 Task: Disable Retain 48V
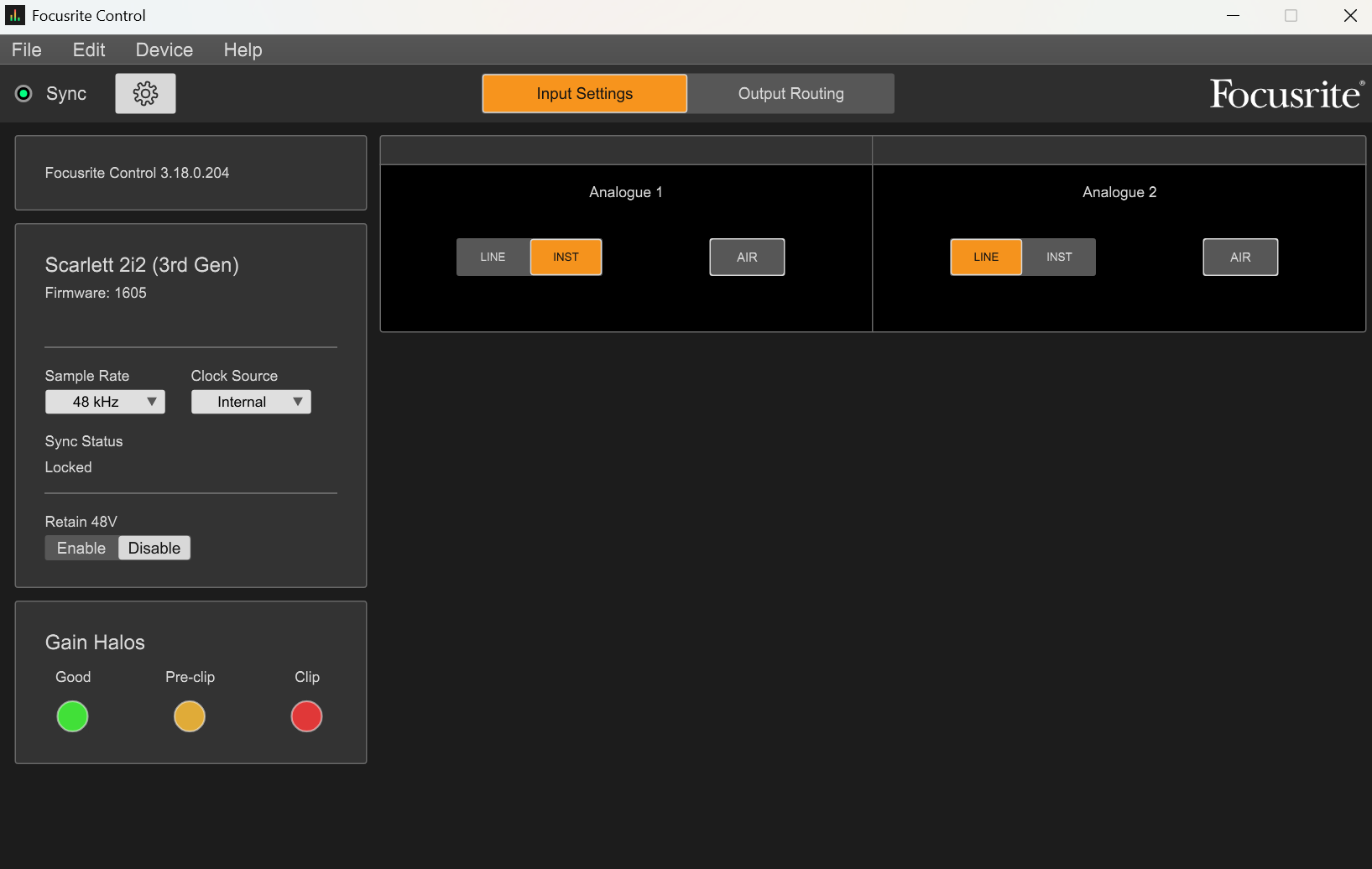pyautogui.click(x=154, y=548)
